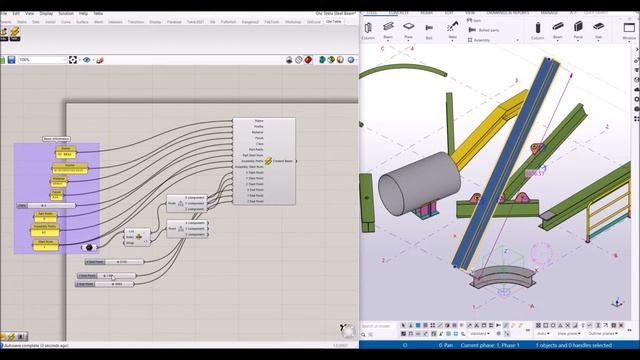Click the preview off prohibition icon
Image resolution: width=640 pixels, height=360 pixels.
(299, 60)
